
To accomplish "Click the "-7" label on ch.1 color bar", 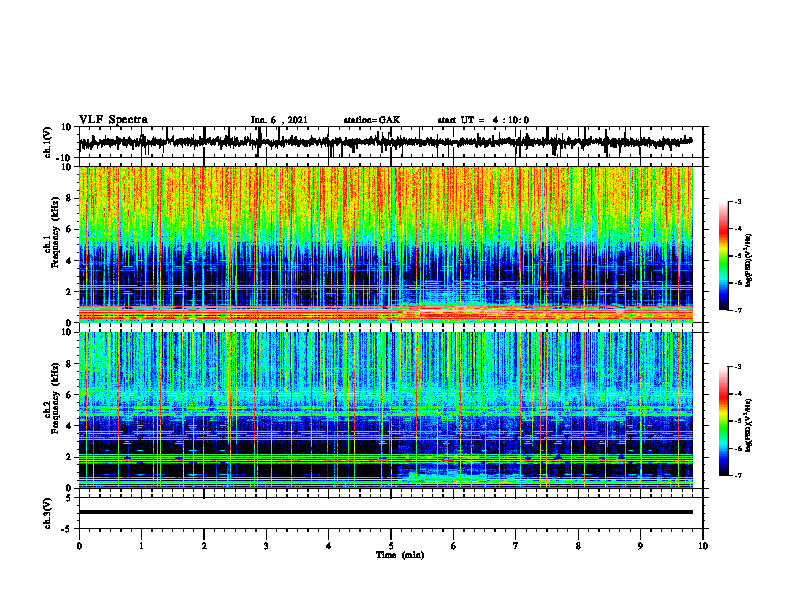I will tap(738, 310).
